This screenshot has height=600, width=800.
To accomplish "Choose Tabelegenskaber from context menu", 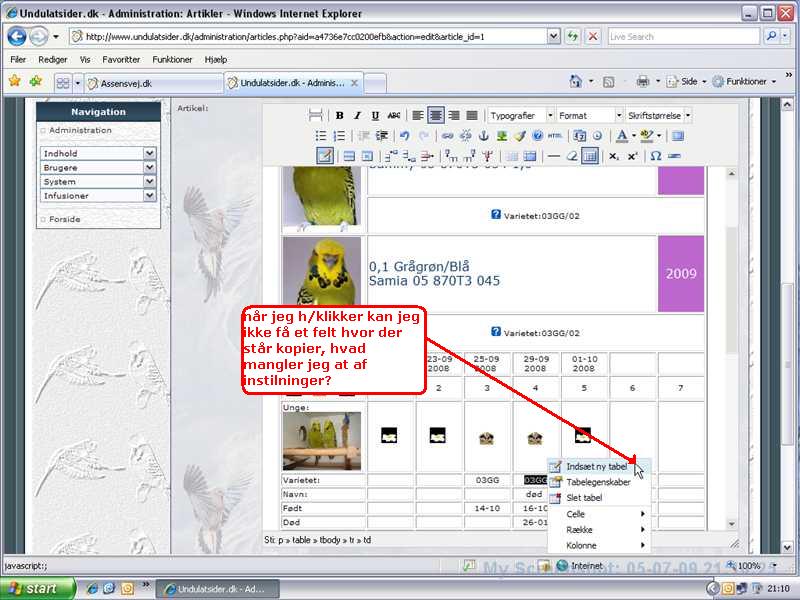I will point(598,482).
